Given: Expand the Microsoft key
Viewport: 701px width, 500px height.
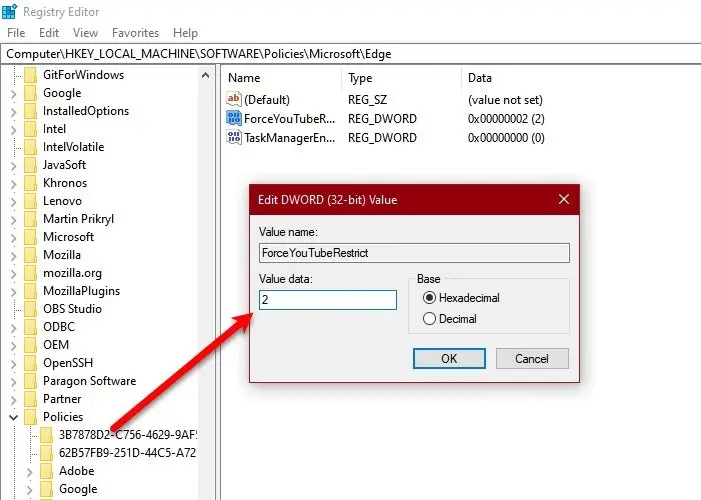Looking at the screenshot, I should coord(13,238).
